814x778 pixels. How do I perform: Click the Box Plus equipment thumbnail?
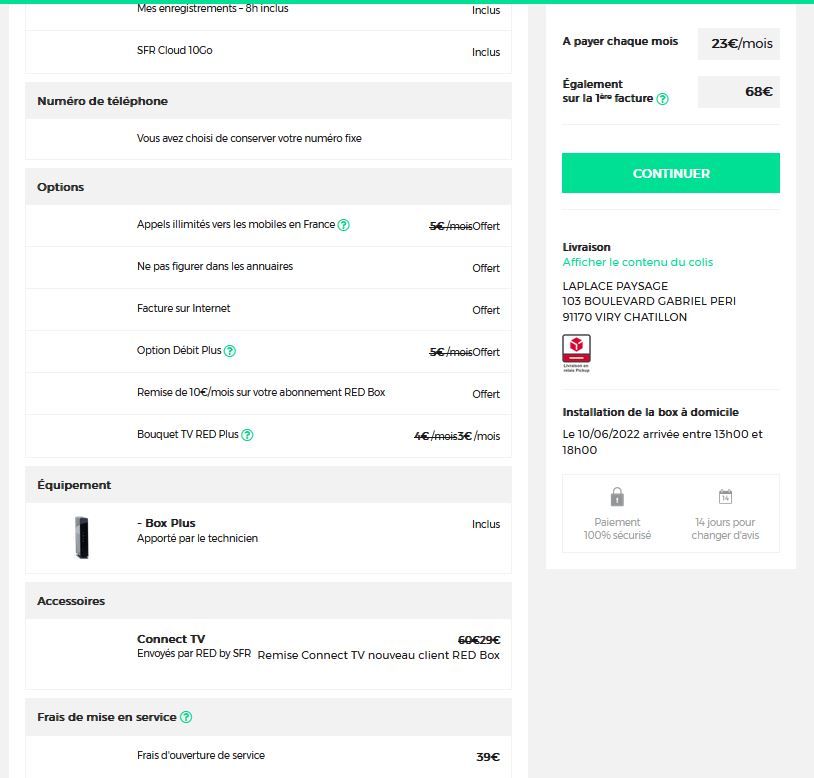81,537
